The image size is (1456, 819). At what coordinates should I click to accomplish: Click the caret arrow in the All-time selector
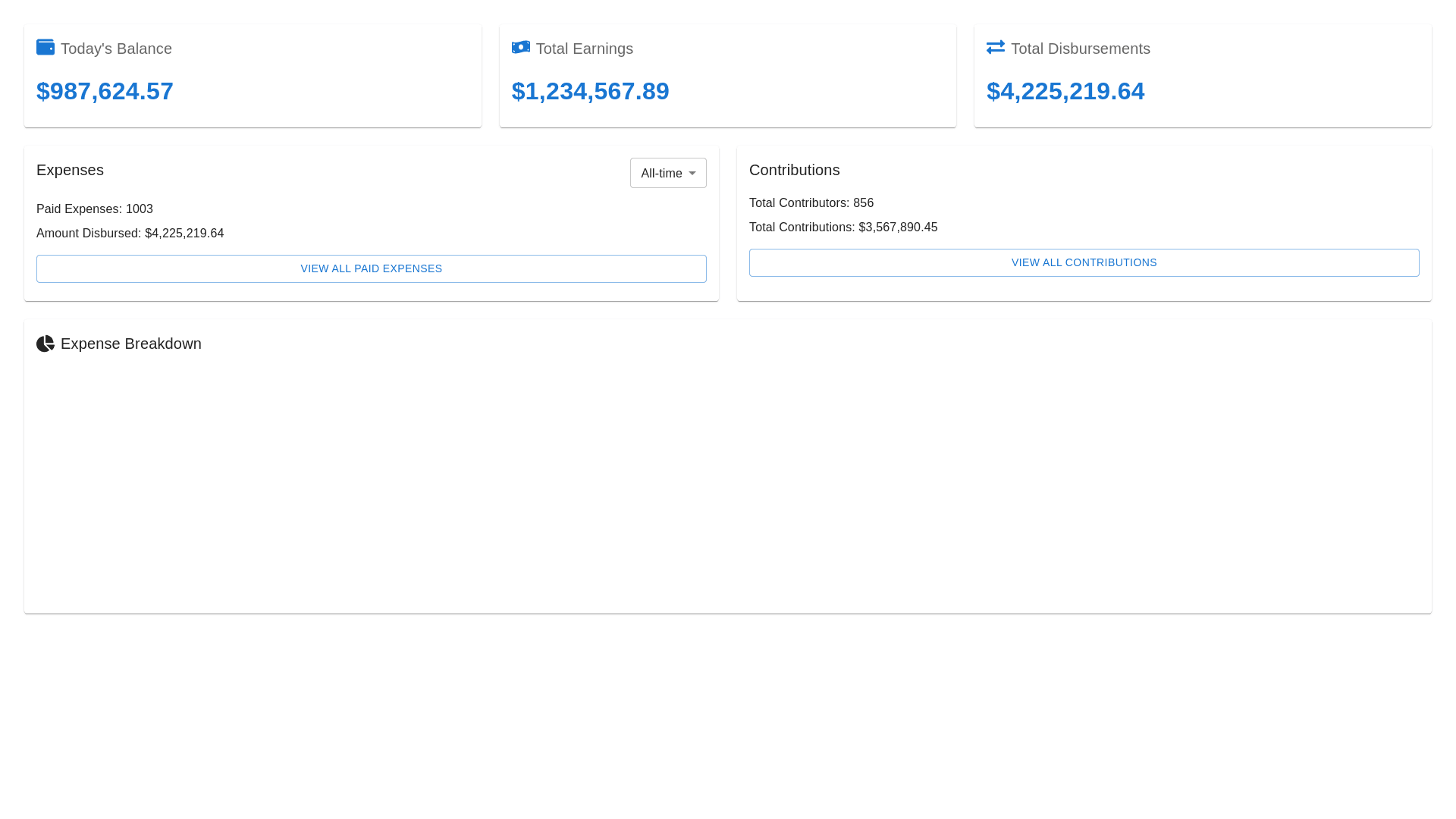click(x=692, y=174)
